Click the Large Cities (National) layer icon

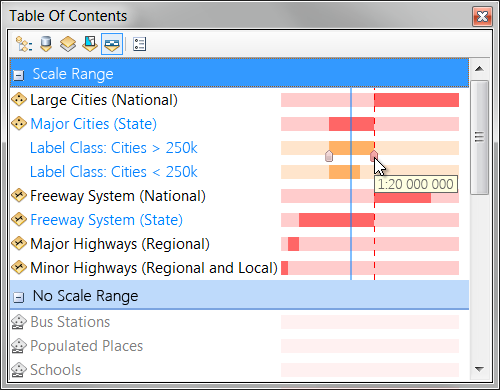[19, 100]
